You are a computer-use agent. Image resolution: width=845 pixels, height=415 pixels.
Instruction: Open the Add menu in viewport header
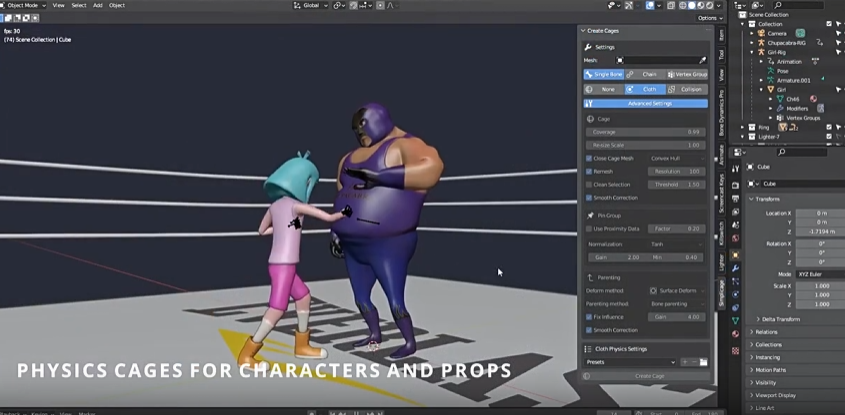pos(97,5)
